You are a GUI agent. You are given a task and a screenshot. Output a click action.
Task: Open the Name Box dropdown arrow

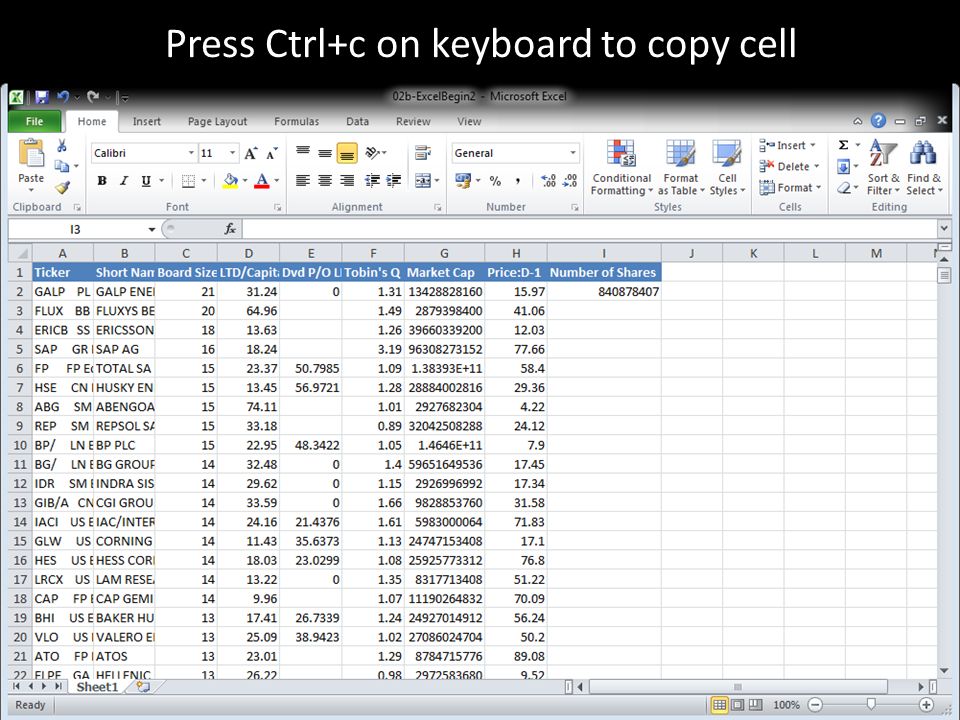[151, 230]
